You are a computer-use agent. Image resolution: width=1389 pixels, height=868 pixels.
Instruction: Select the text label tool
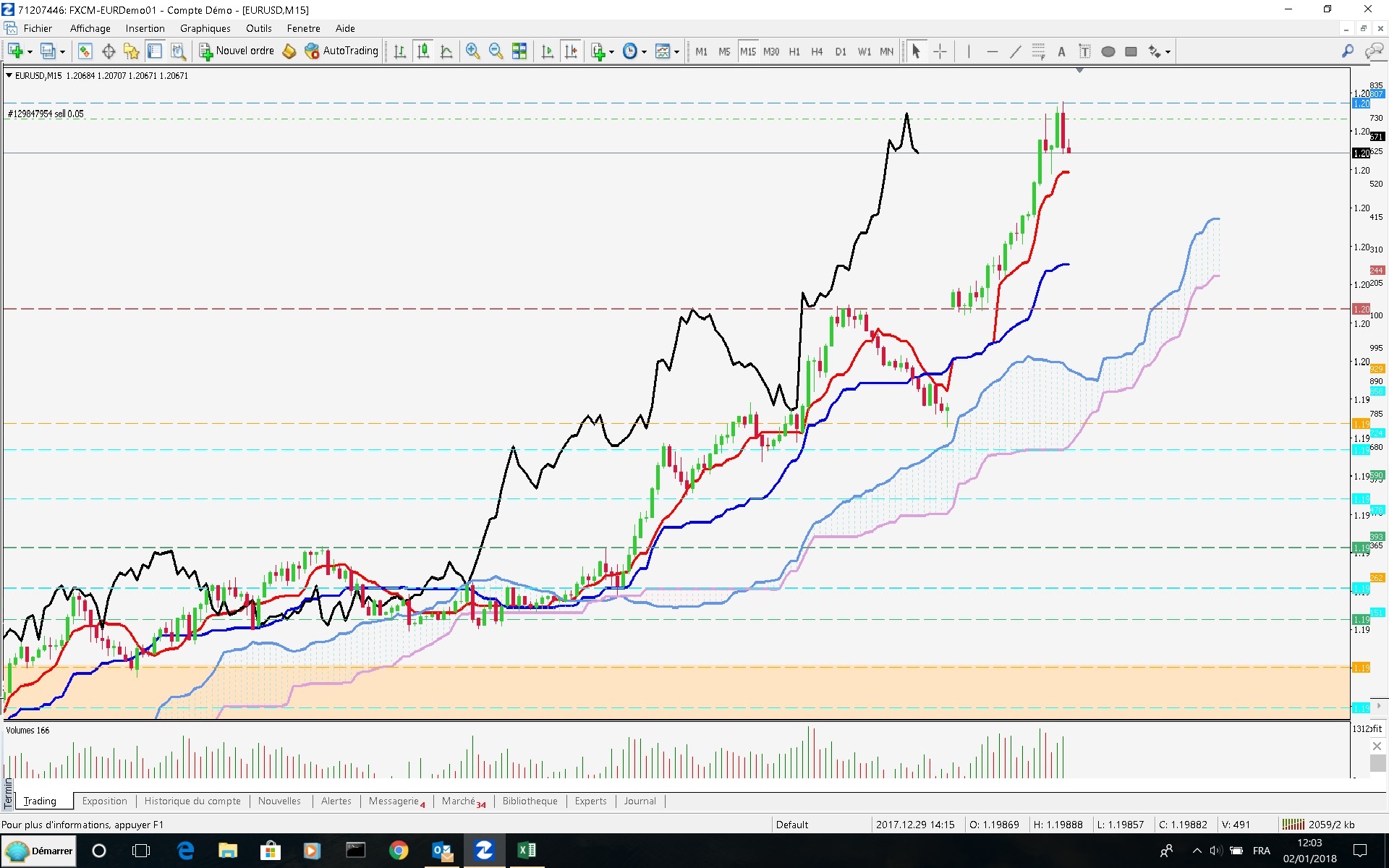pyautogui.click(x=1084, y=51)
